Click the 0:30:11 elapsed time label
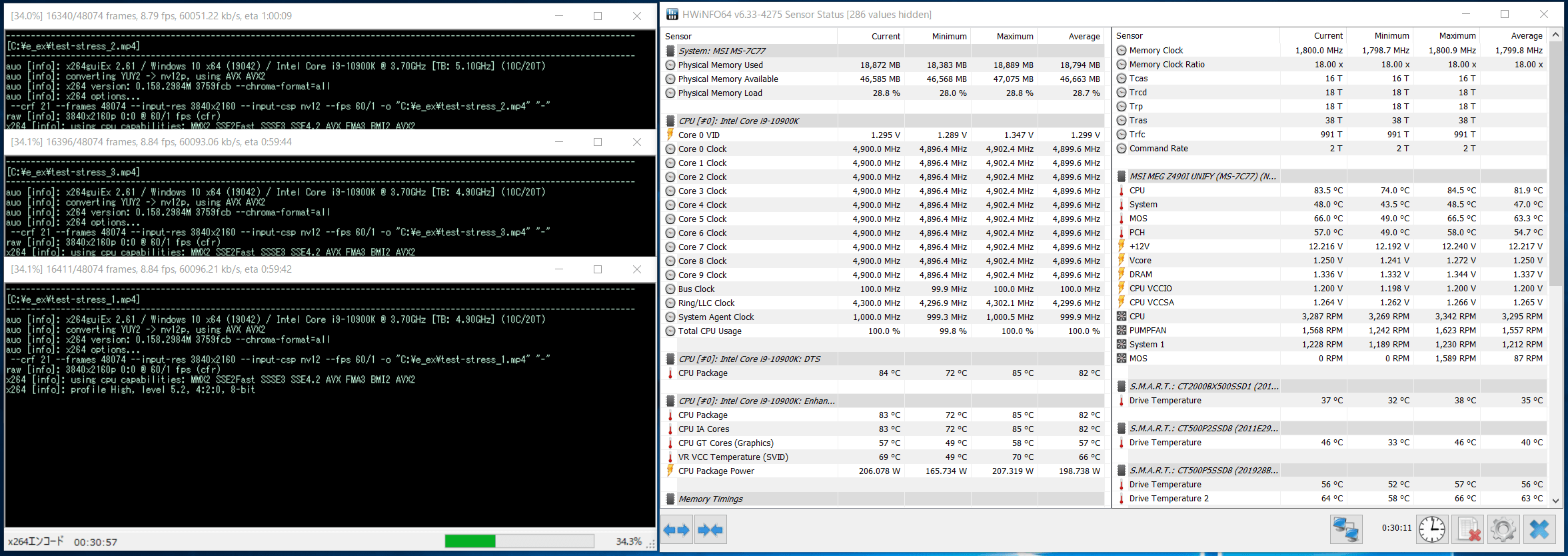Image resolution: width=1568 pixels, height=556 pixels. coord(1396,527)
